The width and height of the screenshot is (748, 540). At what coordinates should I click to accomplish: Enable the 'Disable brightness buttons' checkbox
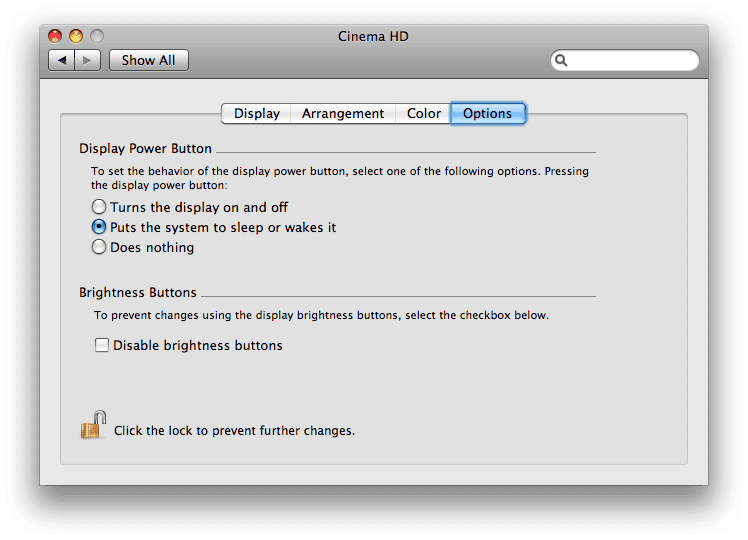pyautogui.click(x=101, y=345)
